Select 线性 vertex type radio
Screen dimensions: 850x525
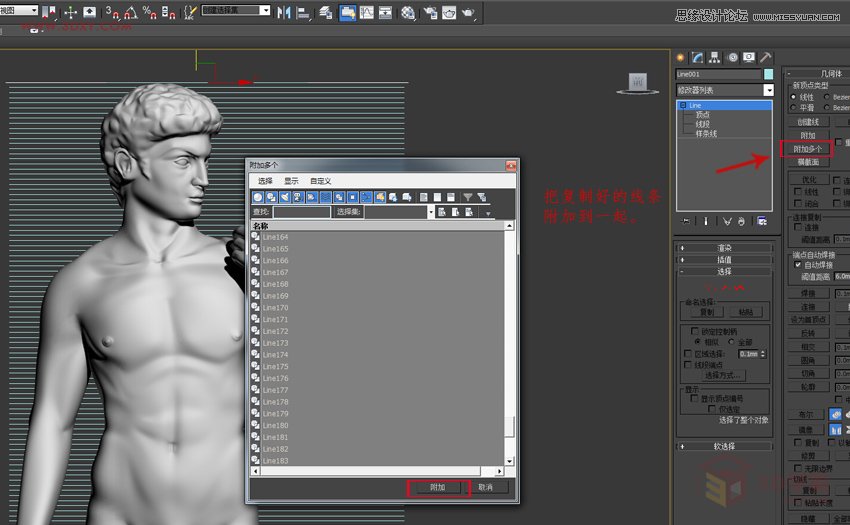click(x=793, y=97)
